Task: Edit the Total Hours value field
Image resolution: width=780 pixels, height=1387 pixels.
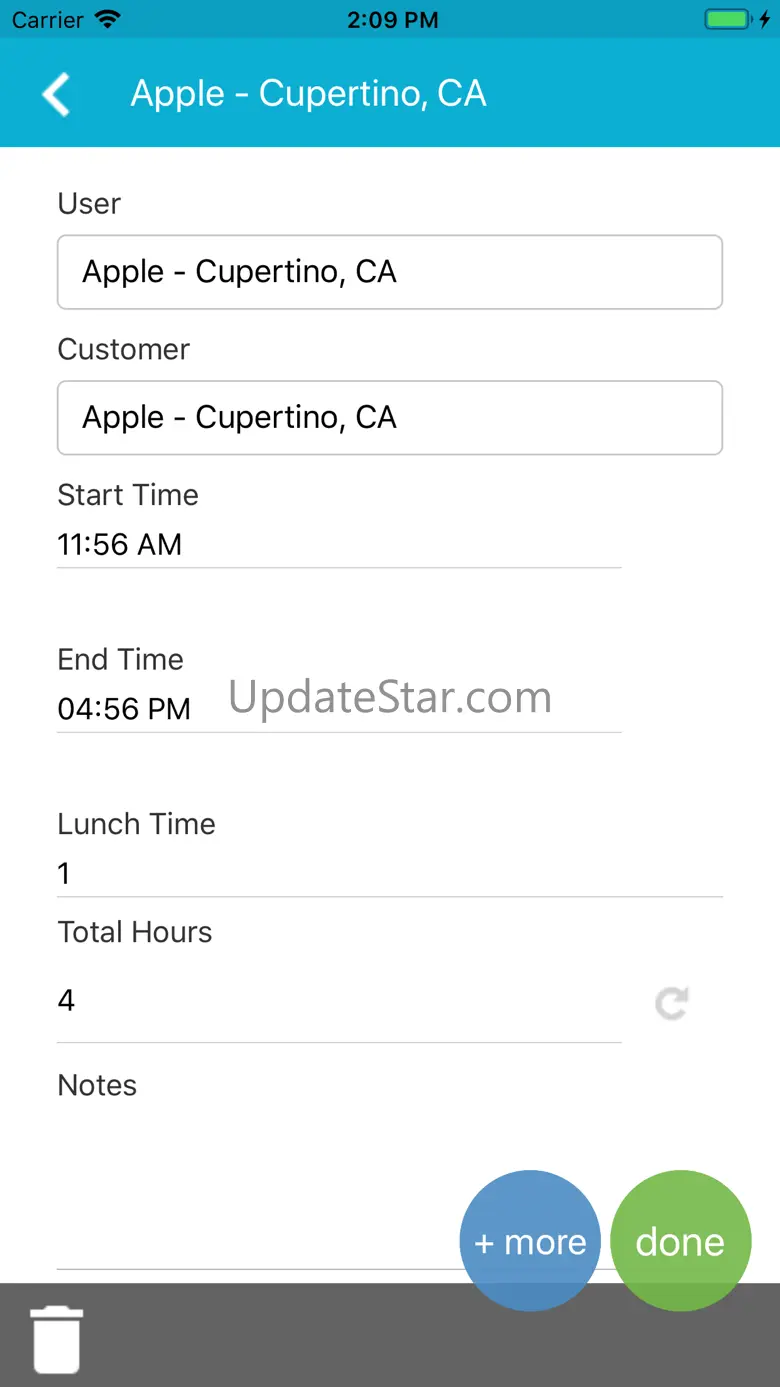Action: 338,1001
